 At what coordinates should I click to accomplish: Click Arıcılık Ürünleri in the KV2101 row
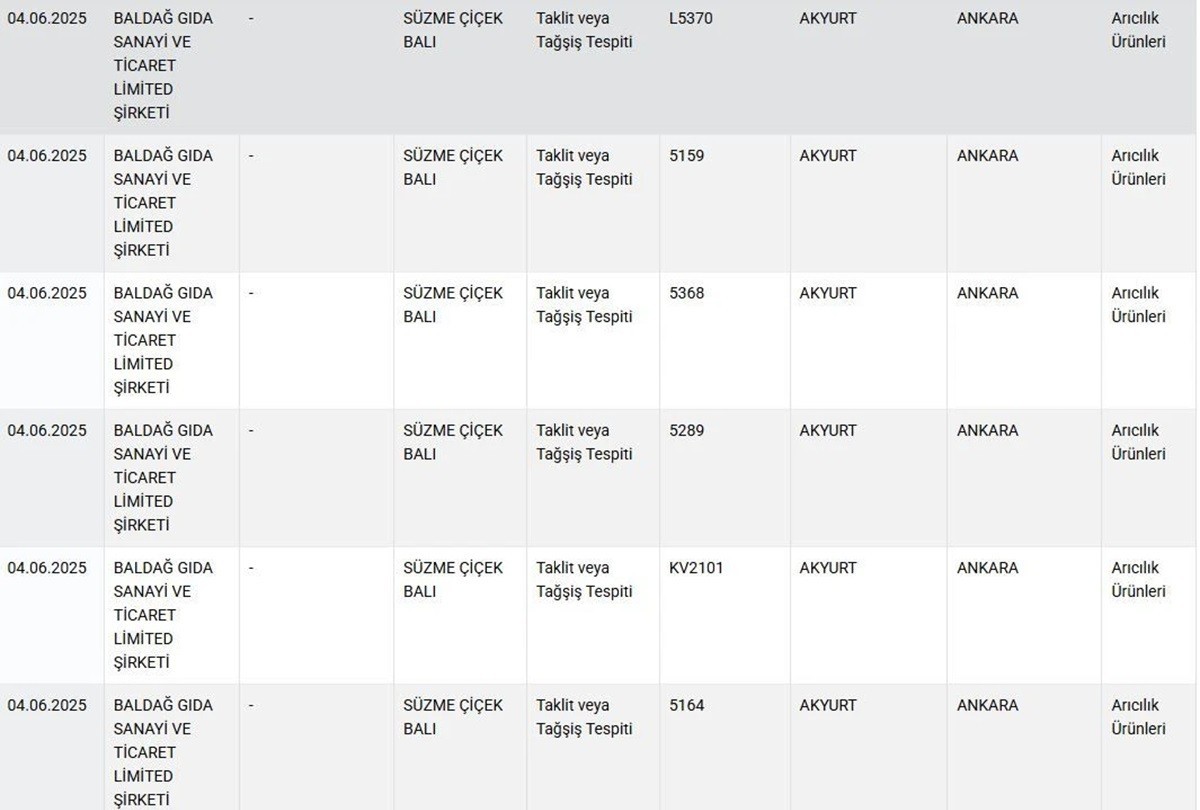[x=1138, y=580]
